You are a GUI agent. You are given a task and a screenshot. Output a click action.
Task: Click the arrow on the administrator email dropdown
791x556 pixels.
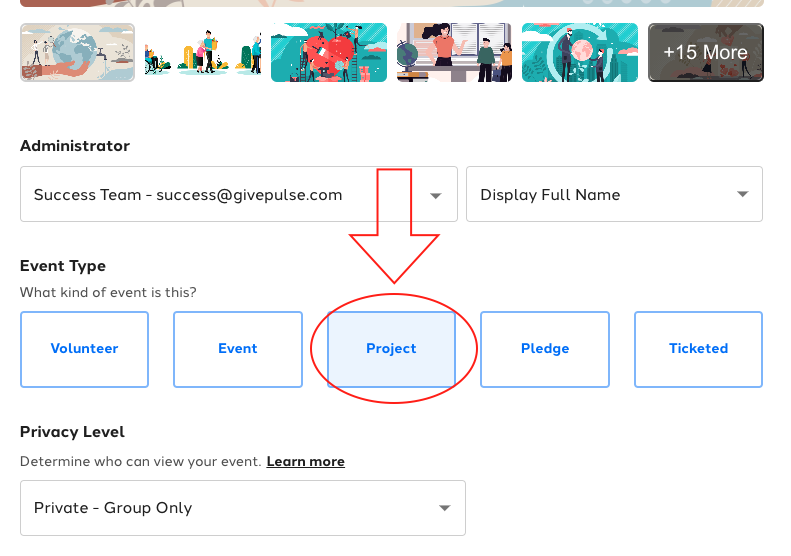(436, 196)
